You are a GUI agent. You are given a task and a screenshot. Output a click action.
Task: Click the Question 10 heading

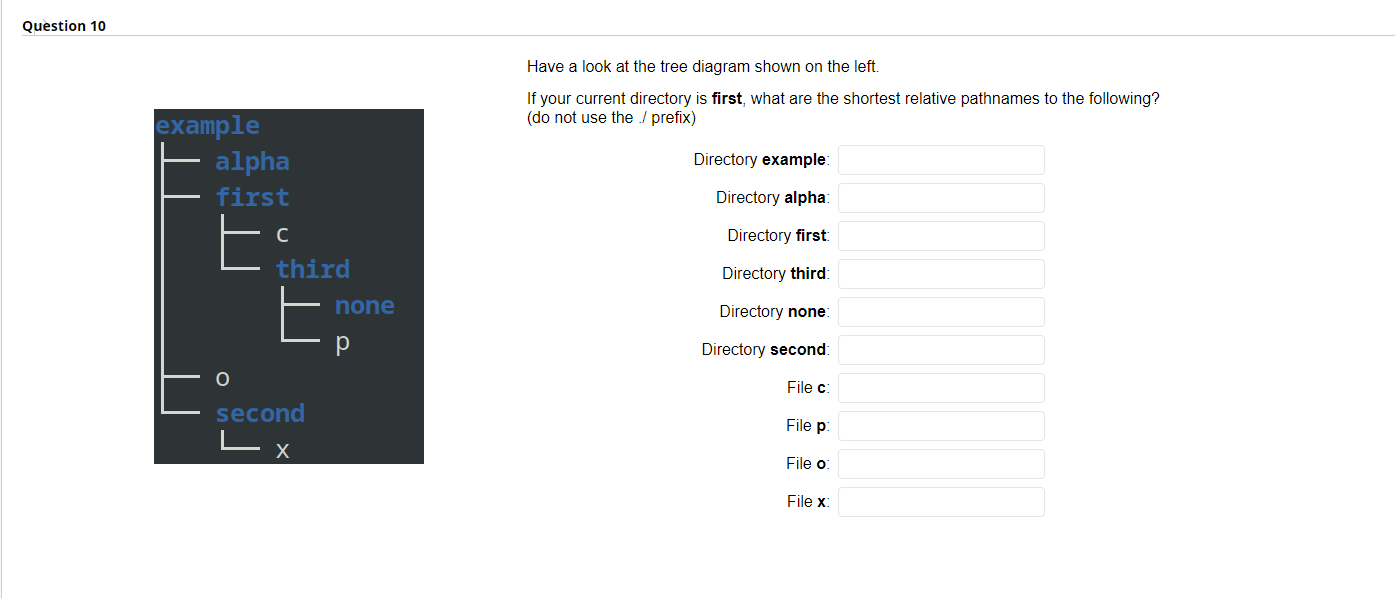coord(63,25)
